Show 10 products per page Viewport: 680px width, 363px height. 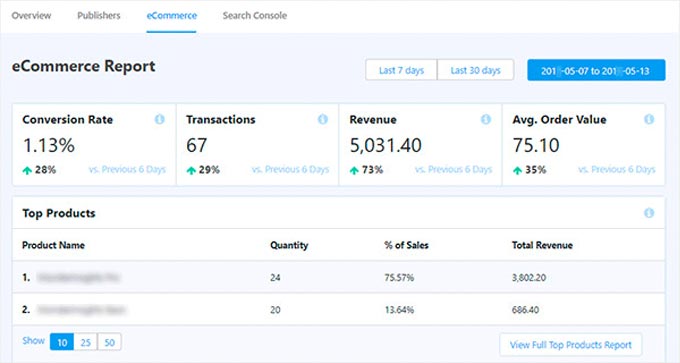click(x=62, y=342)
